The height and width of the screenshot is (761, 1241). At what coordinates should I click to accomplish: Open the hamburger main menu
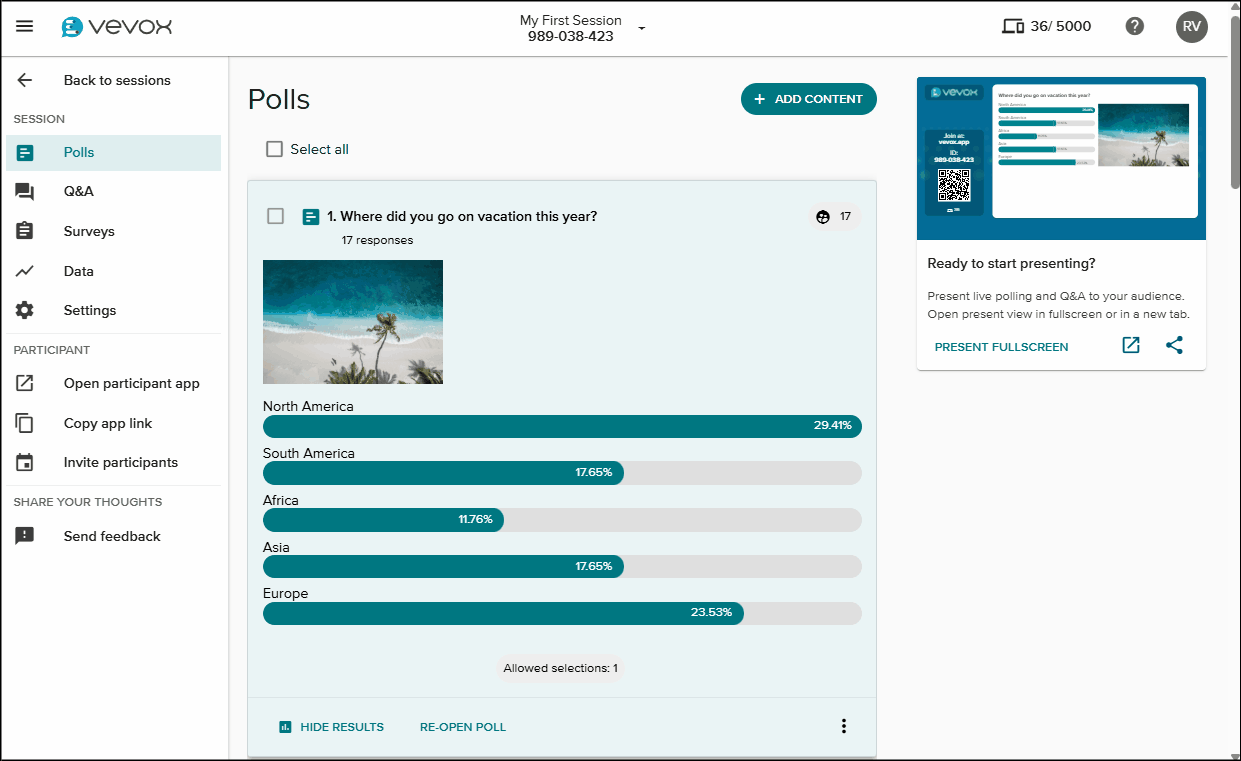25,27
